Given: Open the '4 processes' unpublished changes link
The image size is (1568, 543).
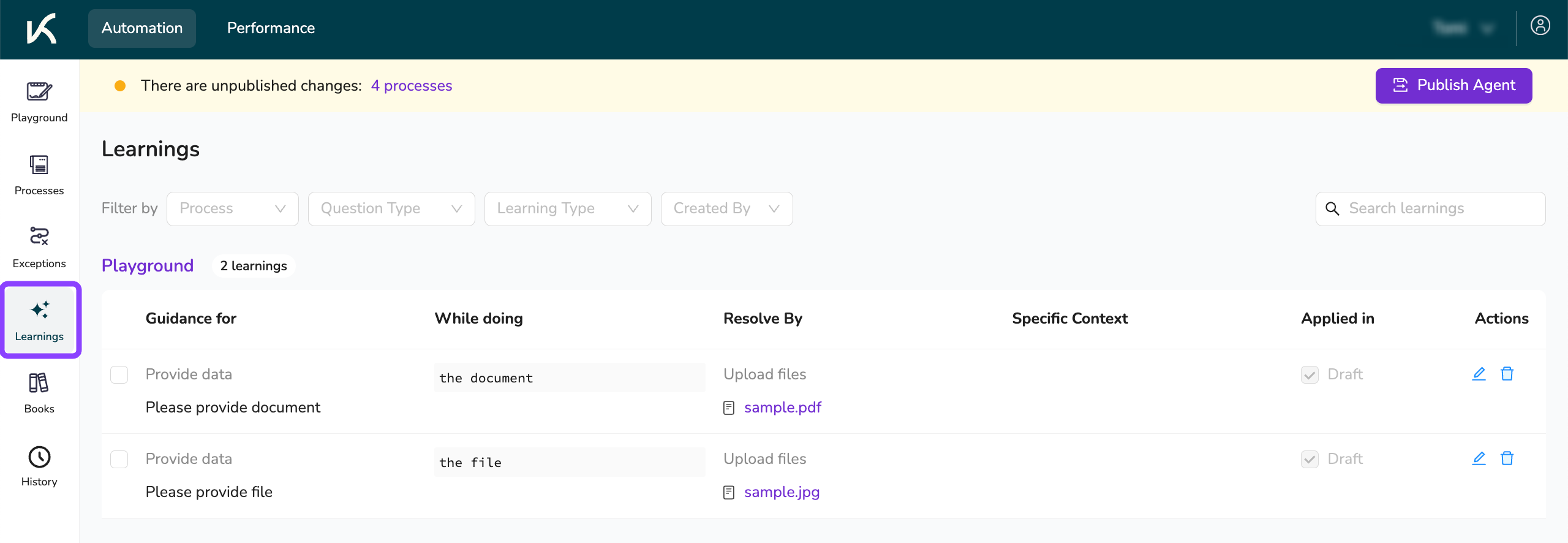Looking at the screenshot, I should pos(411,86).
